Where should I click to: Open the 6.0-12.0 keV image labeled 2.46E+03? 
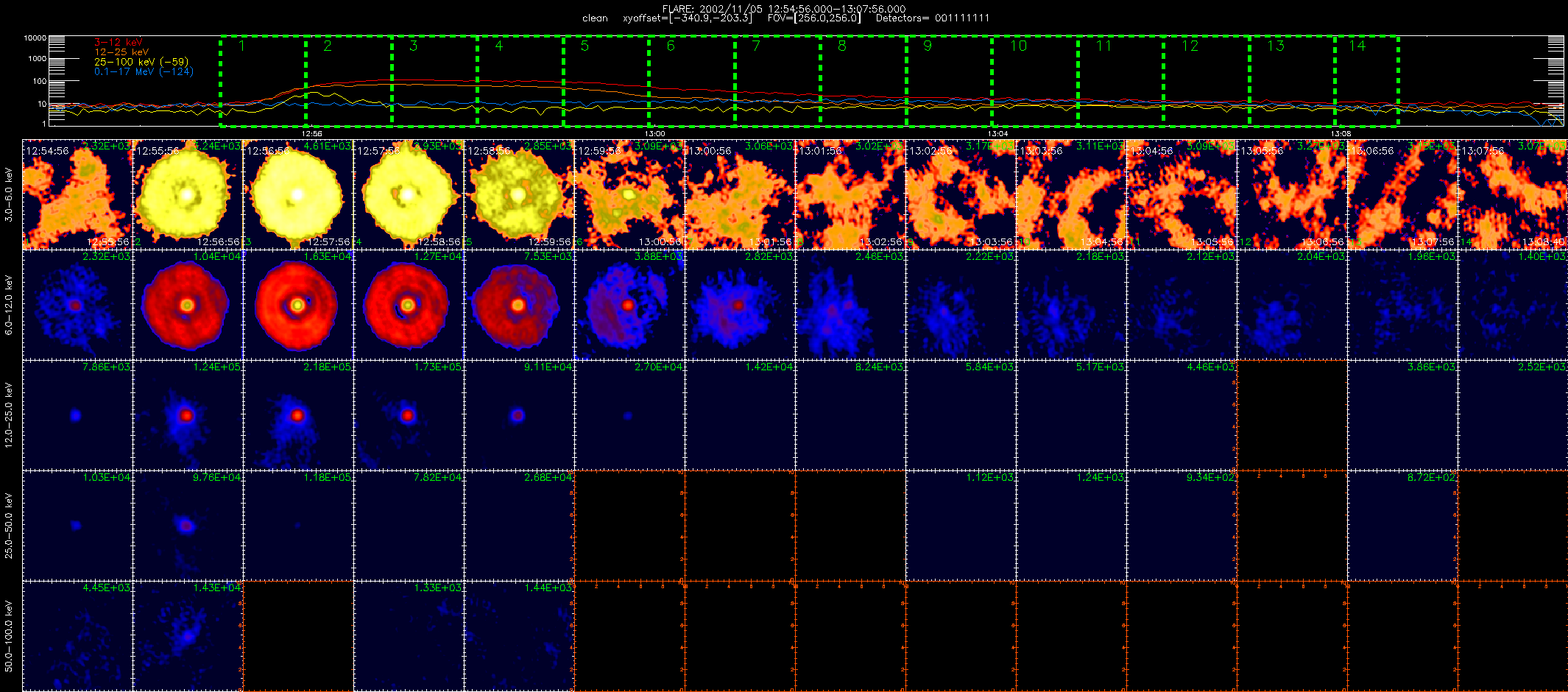(x=850, y=305)
